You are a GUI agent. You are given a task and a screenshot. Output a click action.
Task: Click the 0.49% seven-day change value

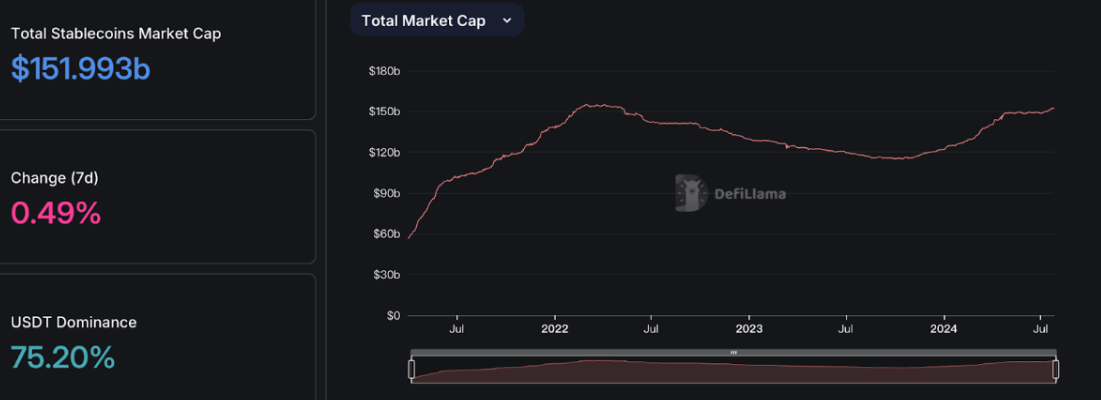point(56,212)
